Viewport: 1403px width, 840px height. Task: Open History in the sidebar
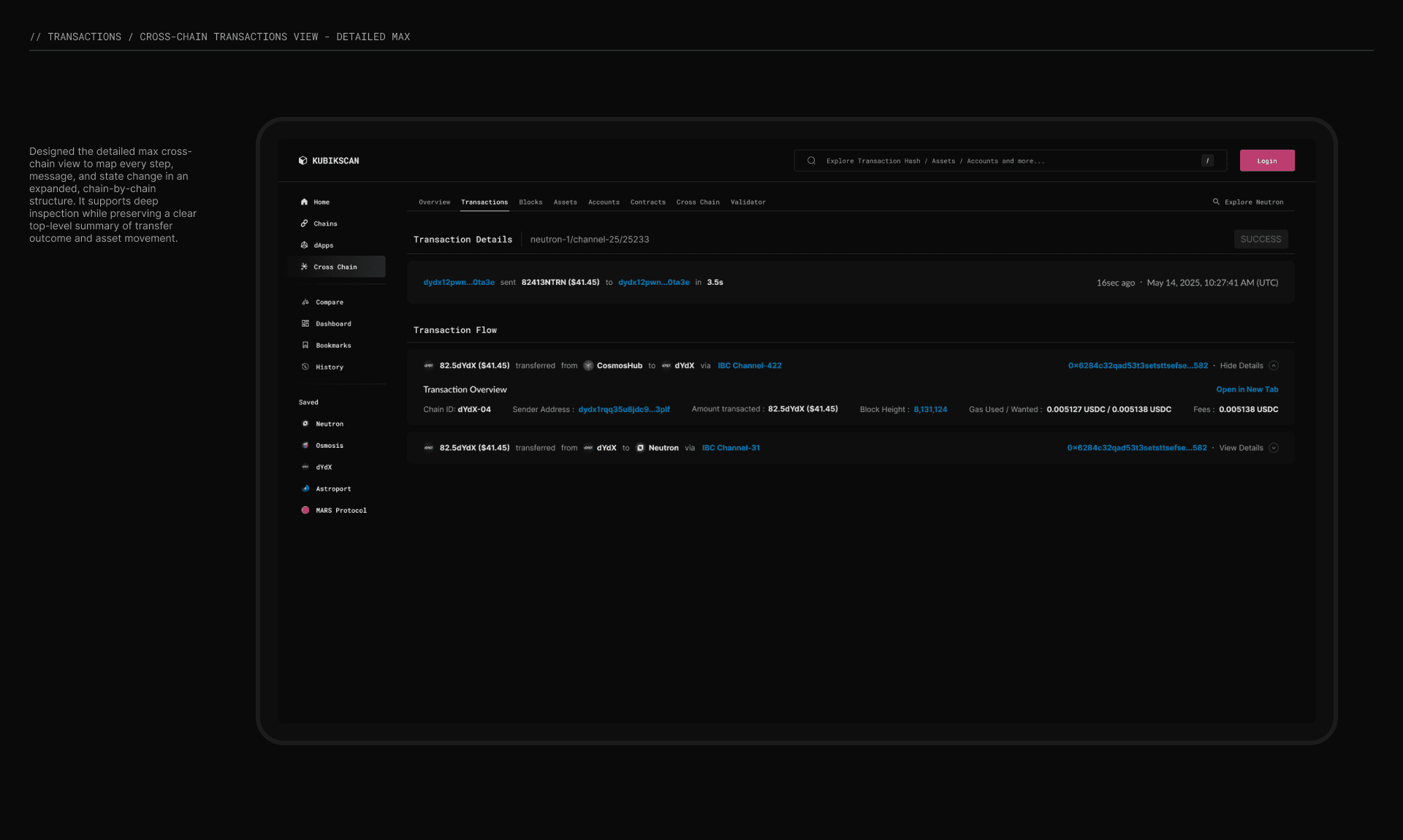(329, 367)
